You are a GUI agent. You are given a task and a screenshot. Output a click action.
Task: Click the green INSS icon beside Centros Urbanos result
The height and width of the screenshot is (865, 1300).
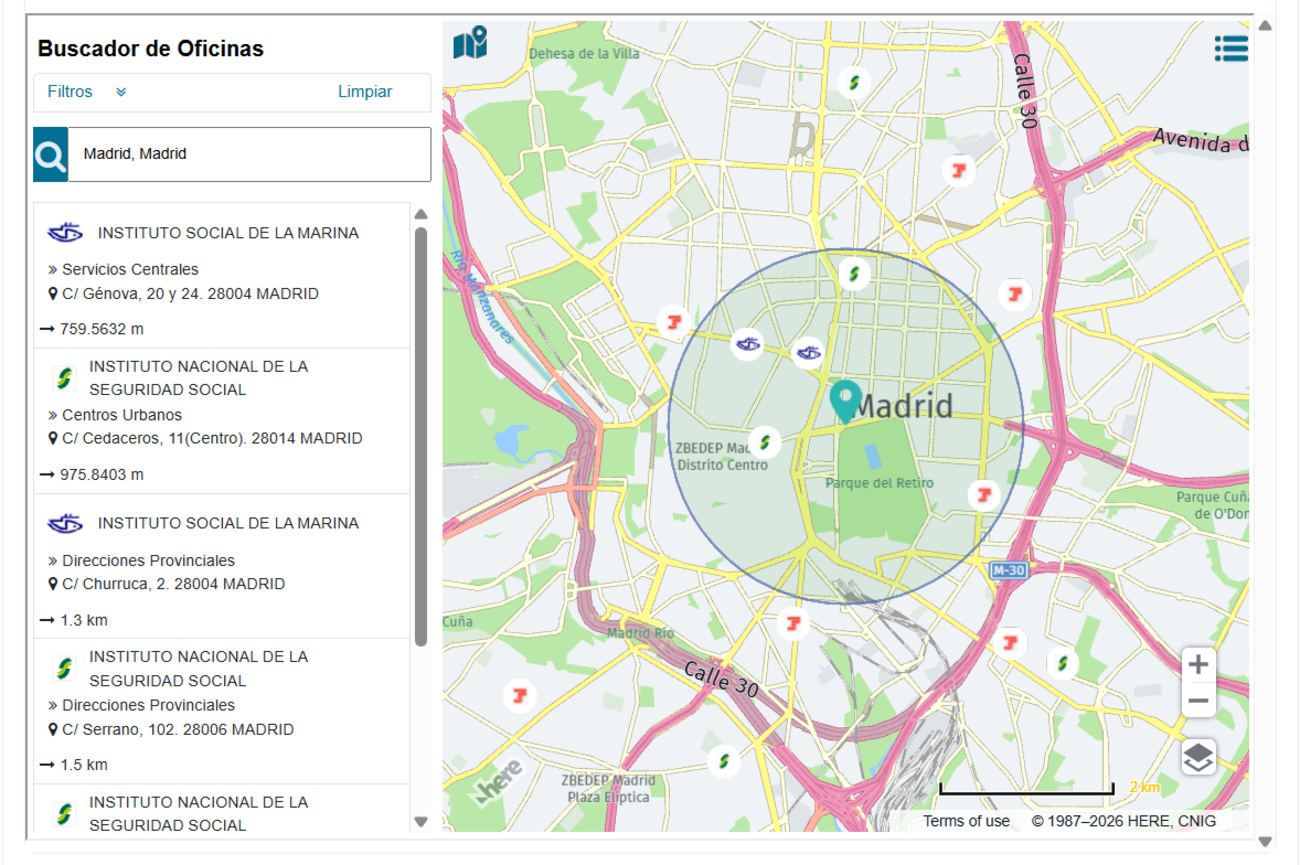[63, 377]
